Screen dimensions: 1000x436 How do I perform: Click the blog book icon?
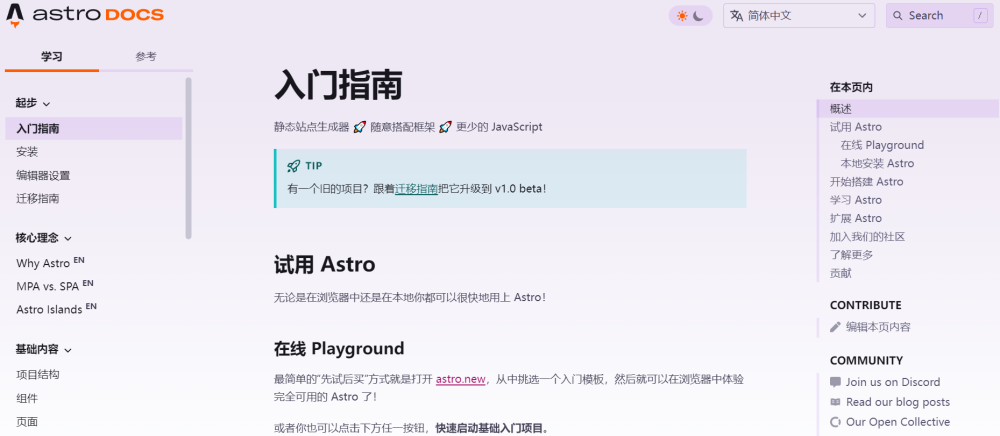click(x=835, y=402)
